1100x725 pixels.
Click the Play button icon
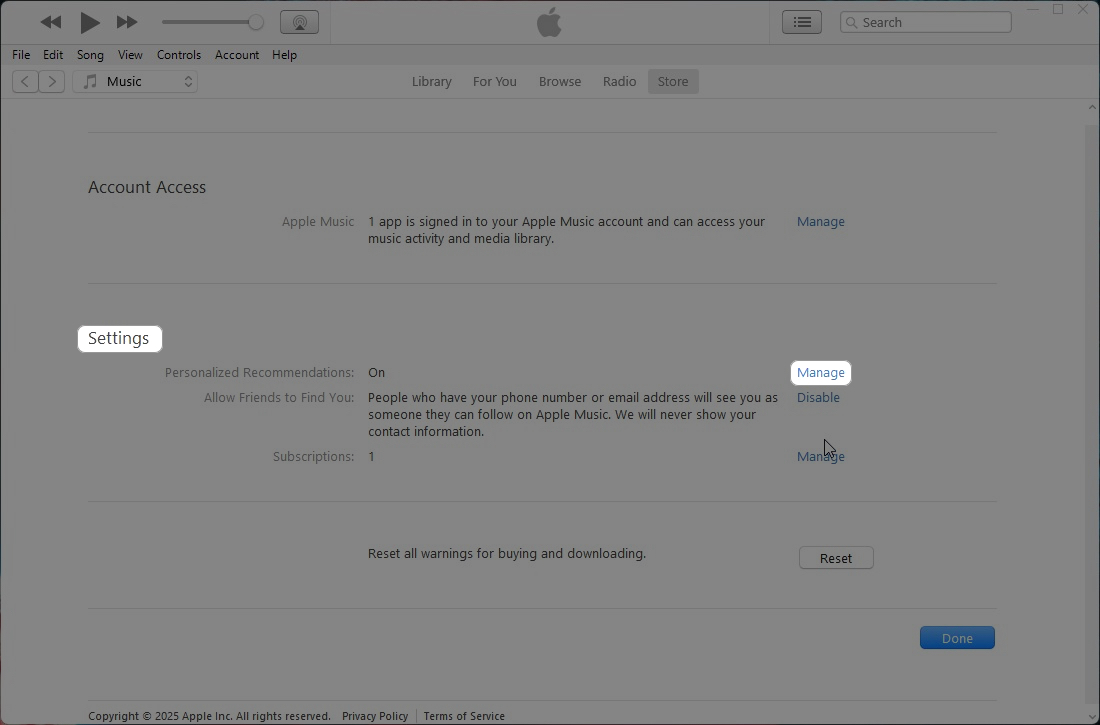pos(89,22)
